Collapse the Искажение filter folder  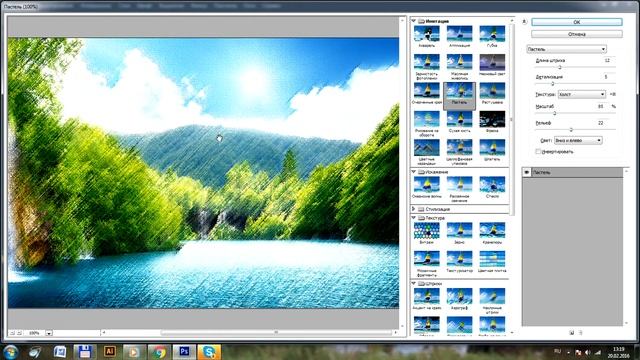[x=413, y=172]
